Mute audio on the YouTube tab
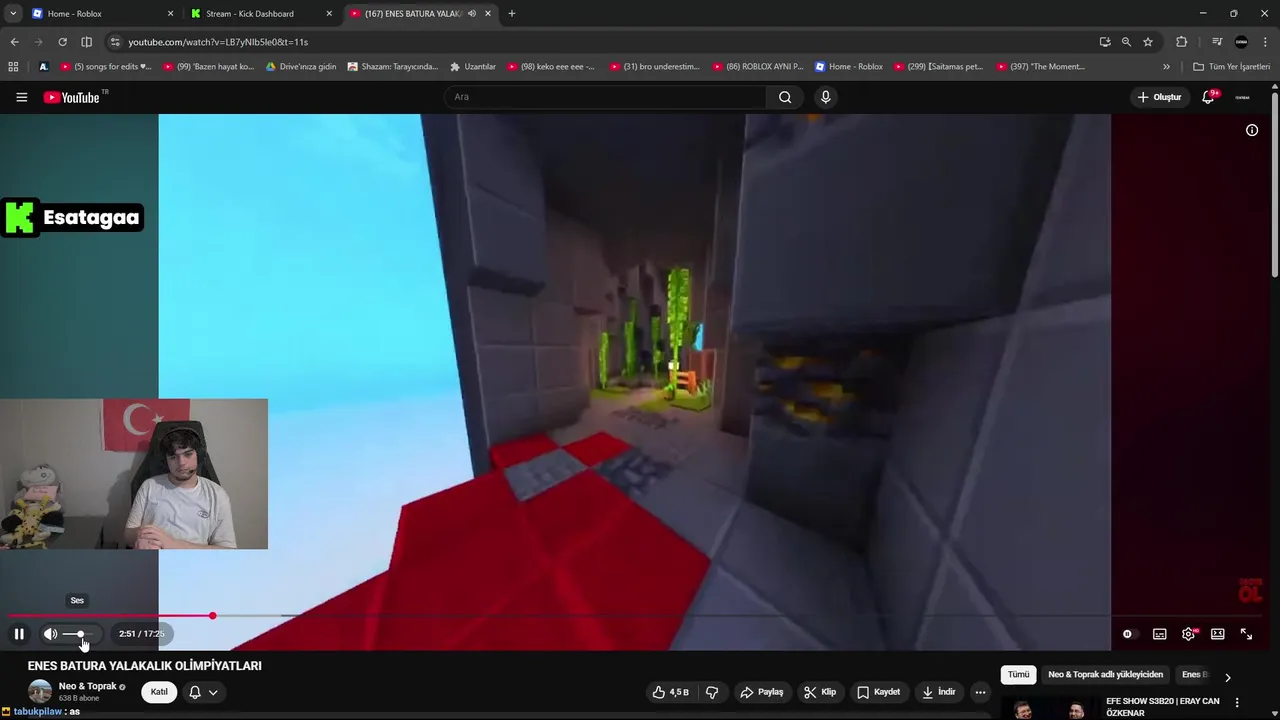Image resolution: width=1280 pixels, height=720 pixels. 472,14
